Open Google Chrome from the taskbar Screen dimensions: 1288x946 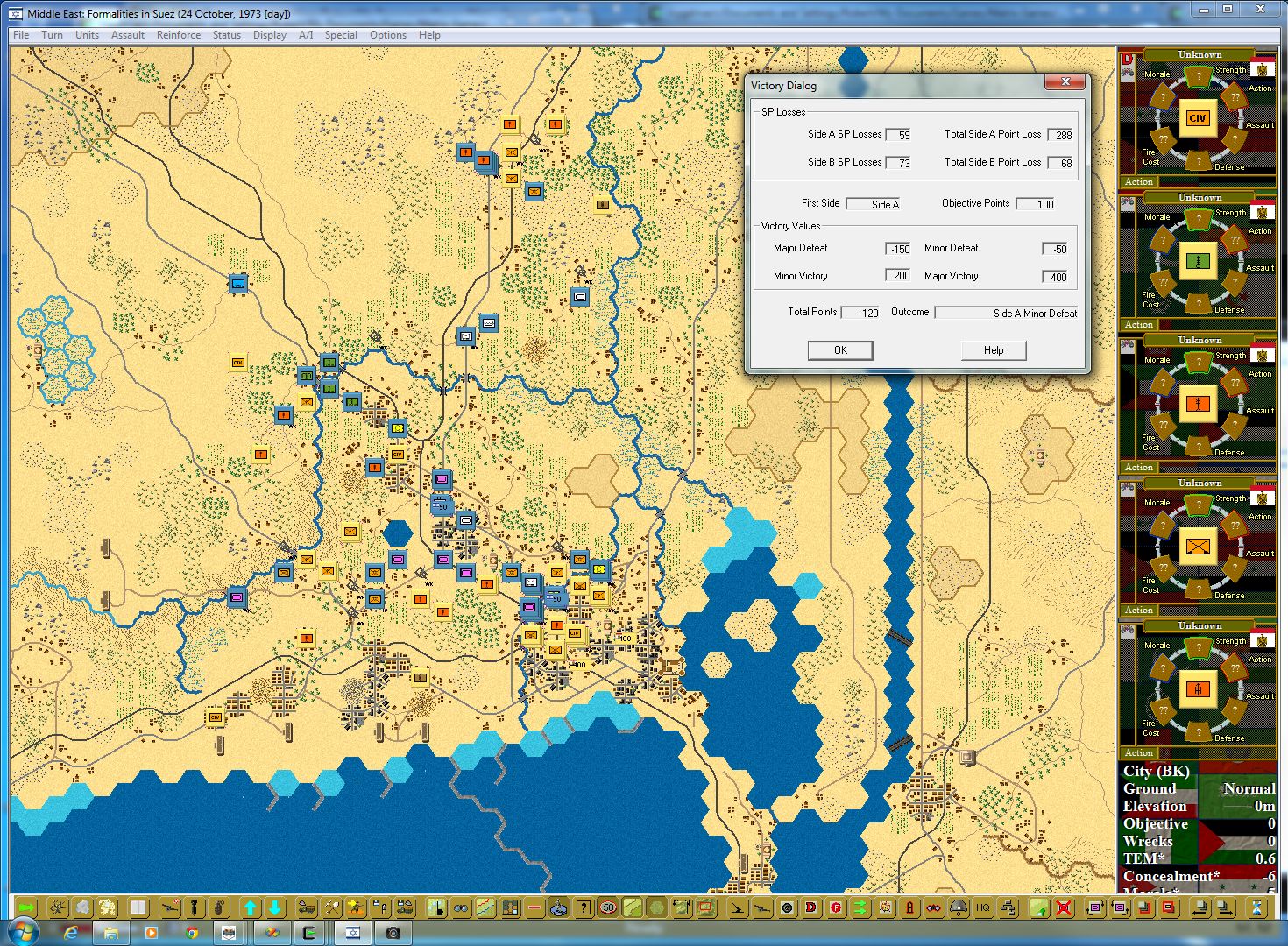click(x=192, y=933)
